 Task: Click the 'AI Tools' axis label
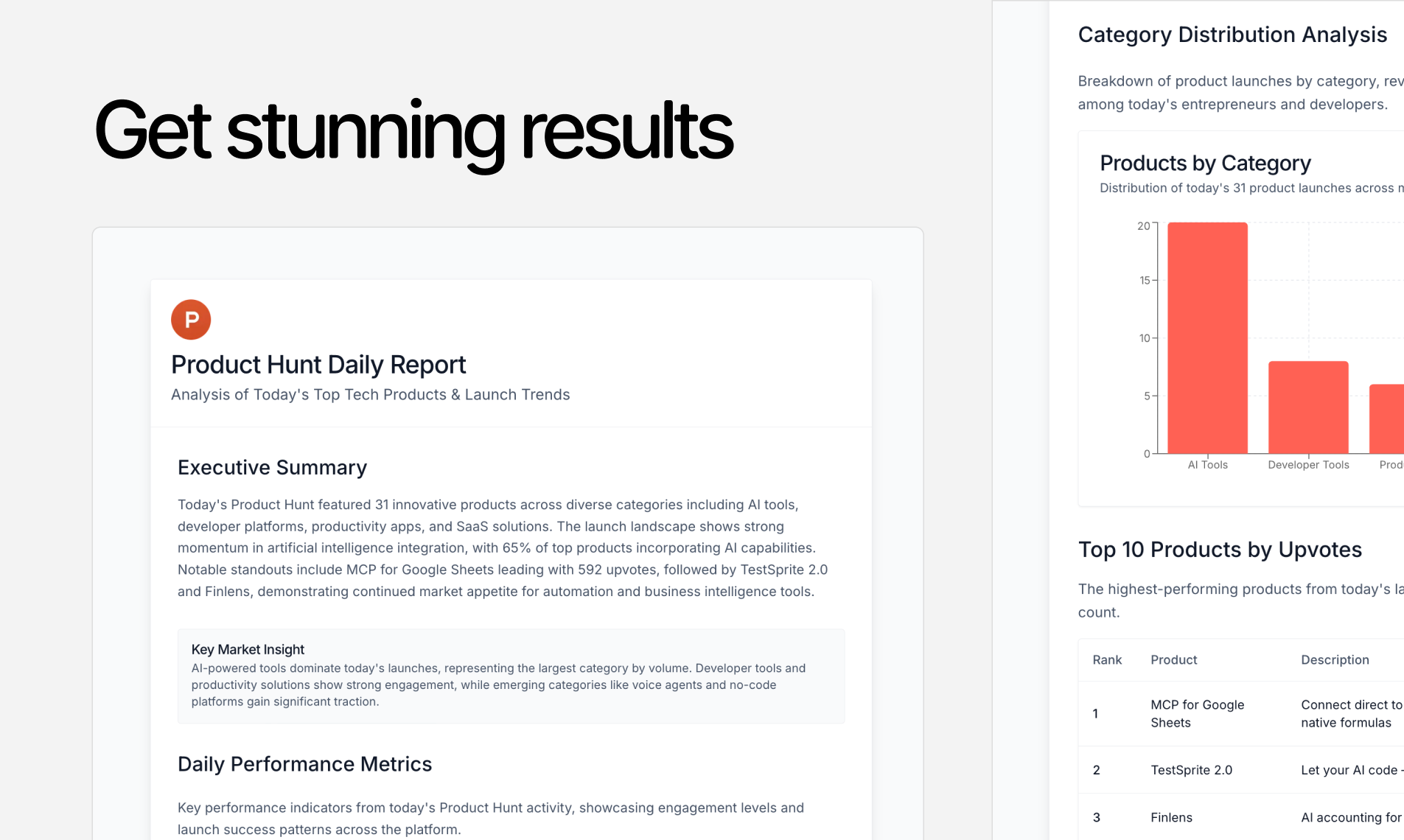(x=1207, y=465)
